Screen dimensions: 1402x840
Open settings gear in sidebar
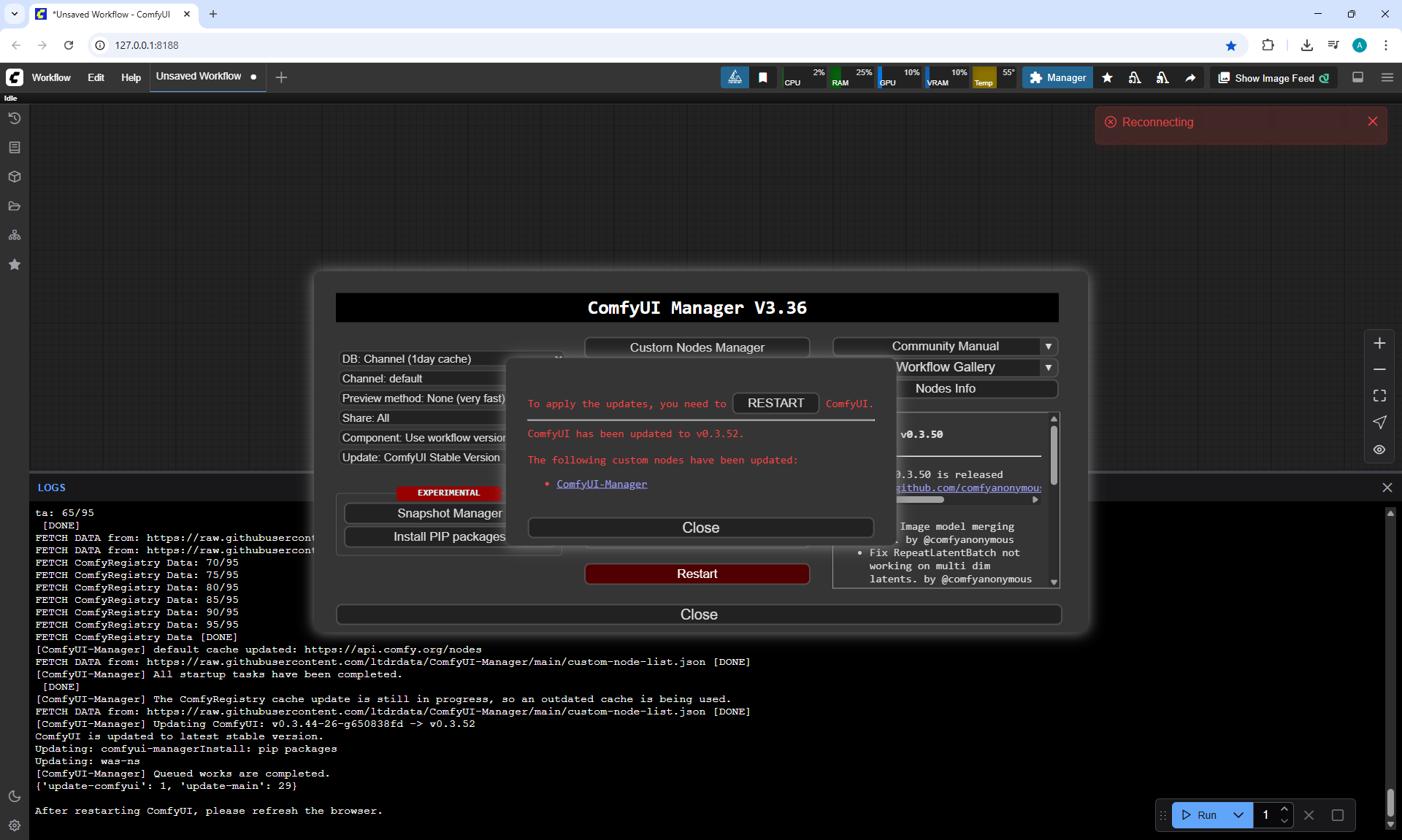pyautogui.click(x=15, y=825)
